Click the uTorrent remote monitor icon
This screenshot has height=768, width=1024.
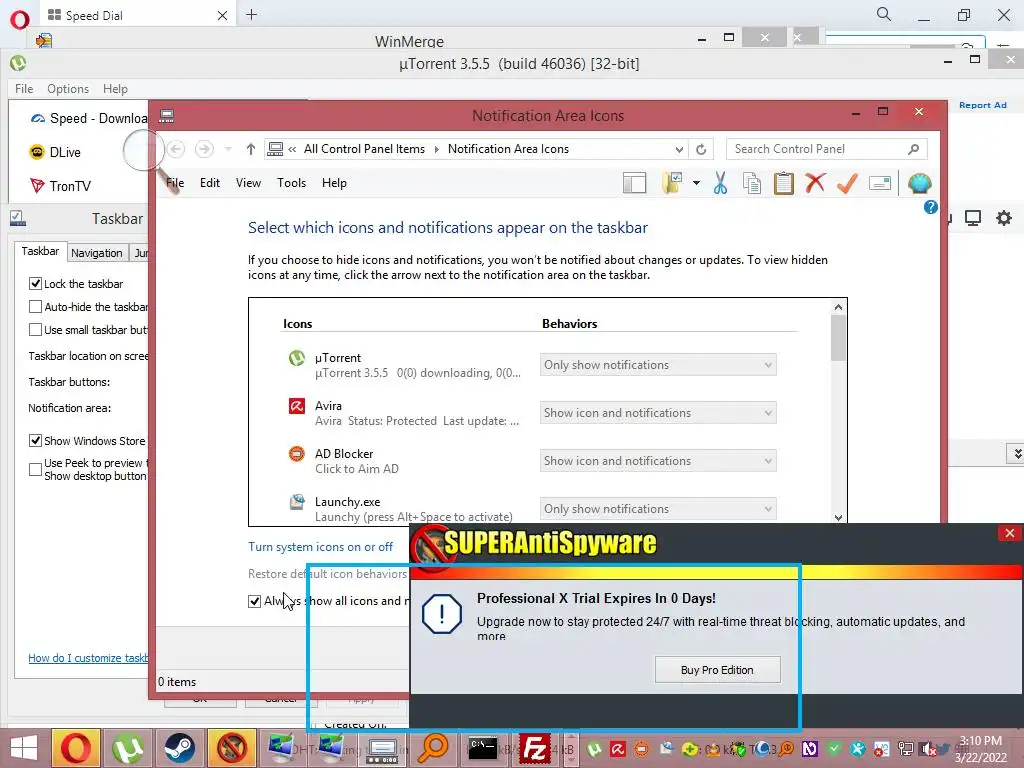(x=973, y=218)
